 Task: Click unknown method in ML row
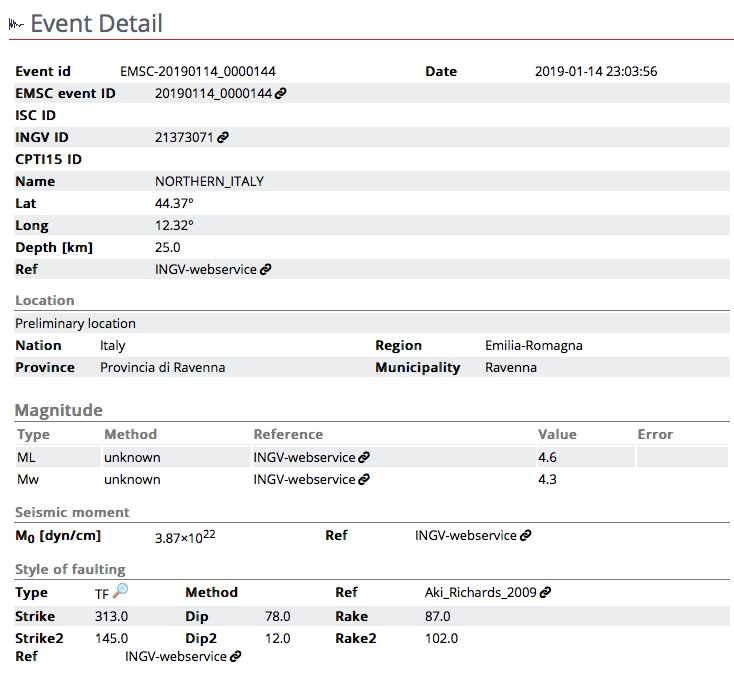(x=132, y=457)
